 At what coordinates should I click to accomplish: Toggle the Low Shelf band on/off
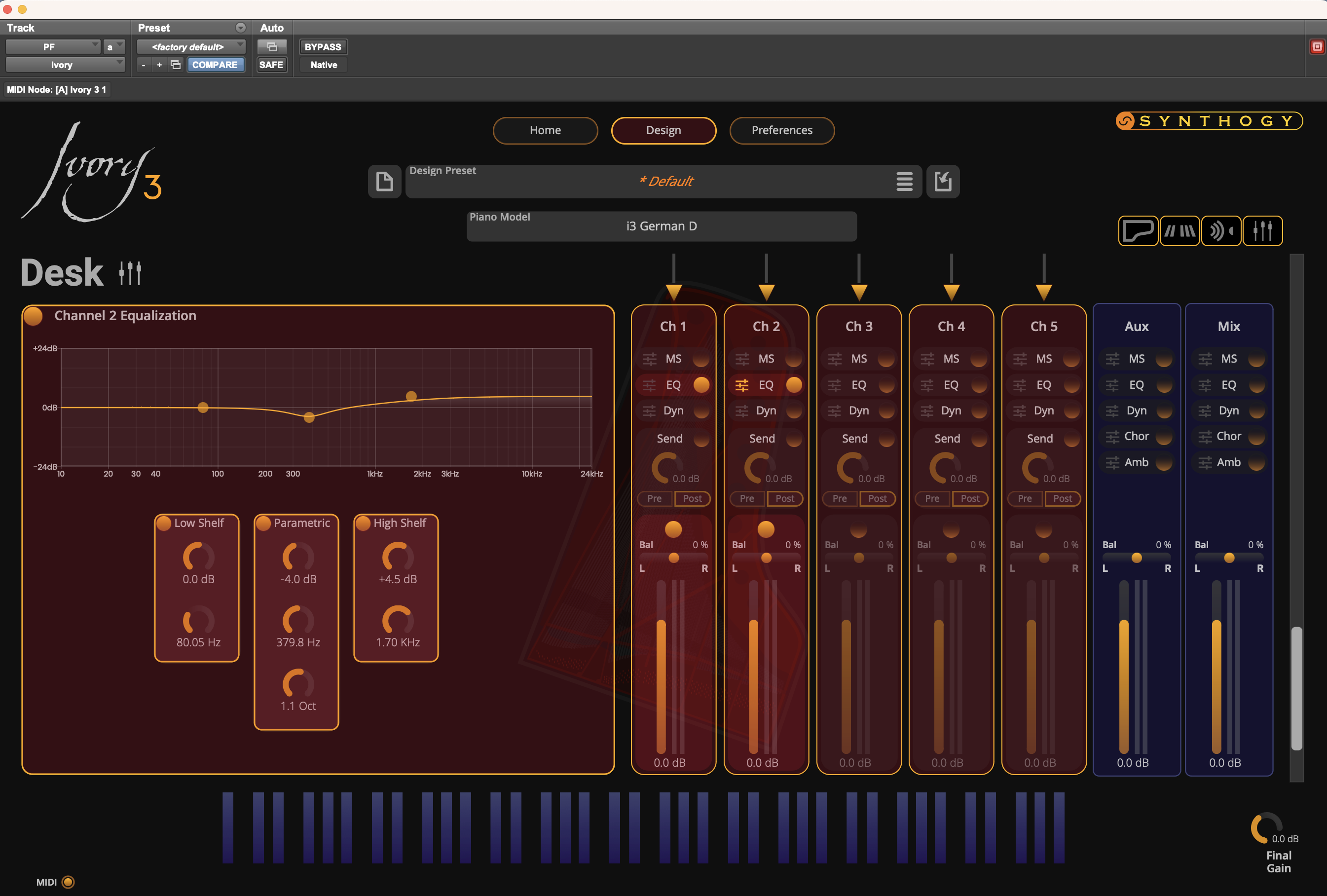(164, 523)
